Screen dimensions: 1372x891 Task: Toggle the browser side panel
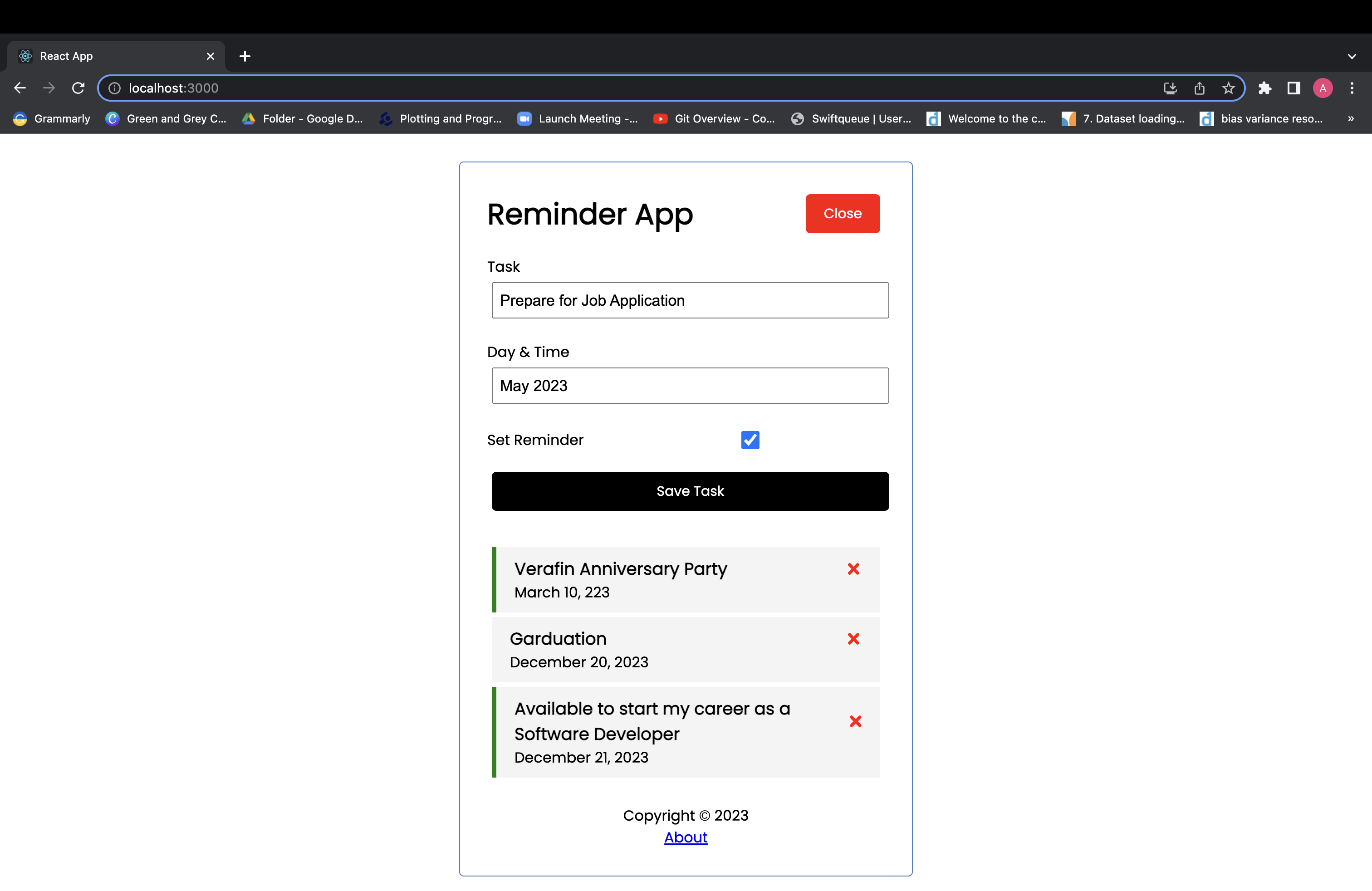pos(1294,88)
